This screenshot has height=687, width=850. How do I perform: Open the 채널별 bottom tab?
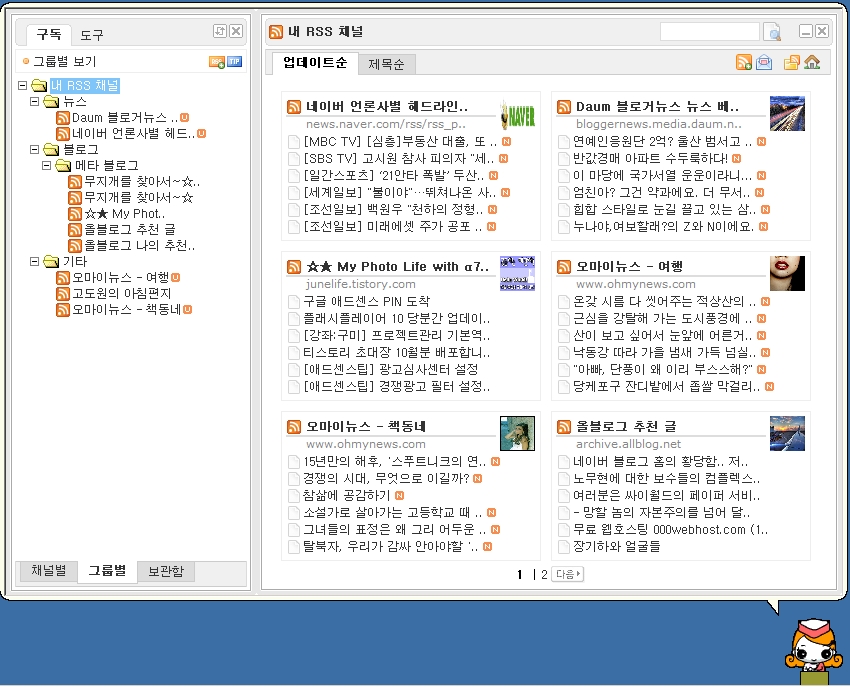pyautogui.click(x=49, y=571)
